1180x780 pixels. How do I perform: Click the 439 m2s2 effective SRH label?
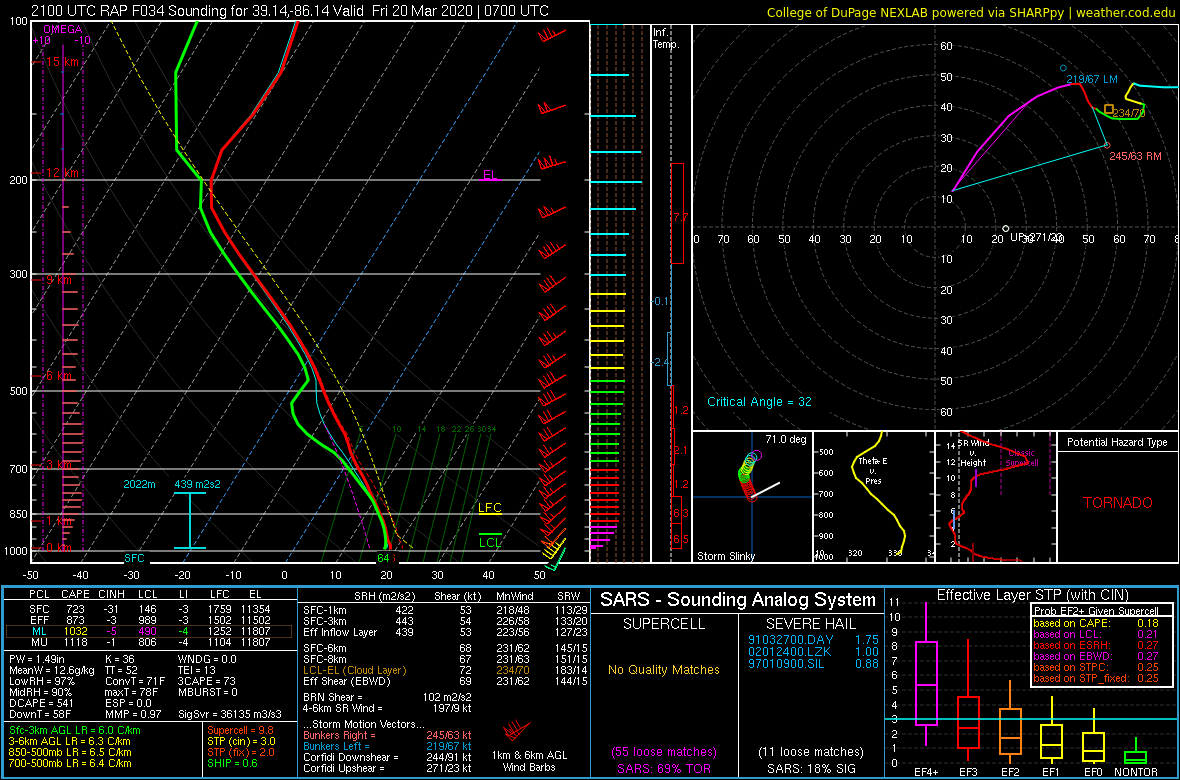197,484
